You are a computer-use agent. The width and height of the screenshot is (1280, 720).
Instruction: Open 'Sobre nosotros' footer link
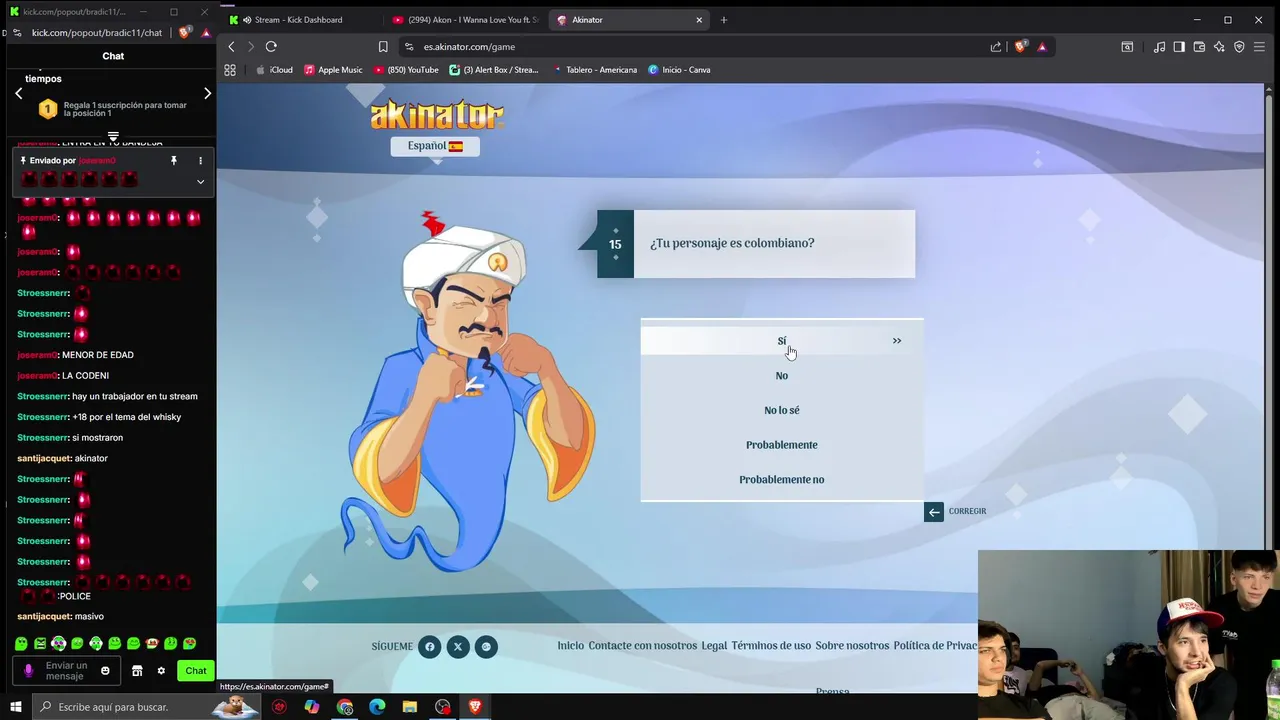852,646
